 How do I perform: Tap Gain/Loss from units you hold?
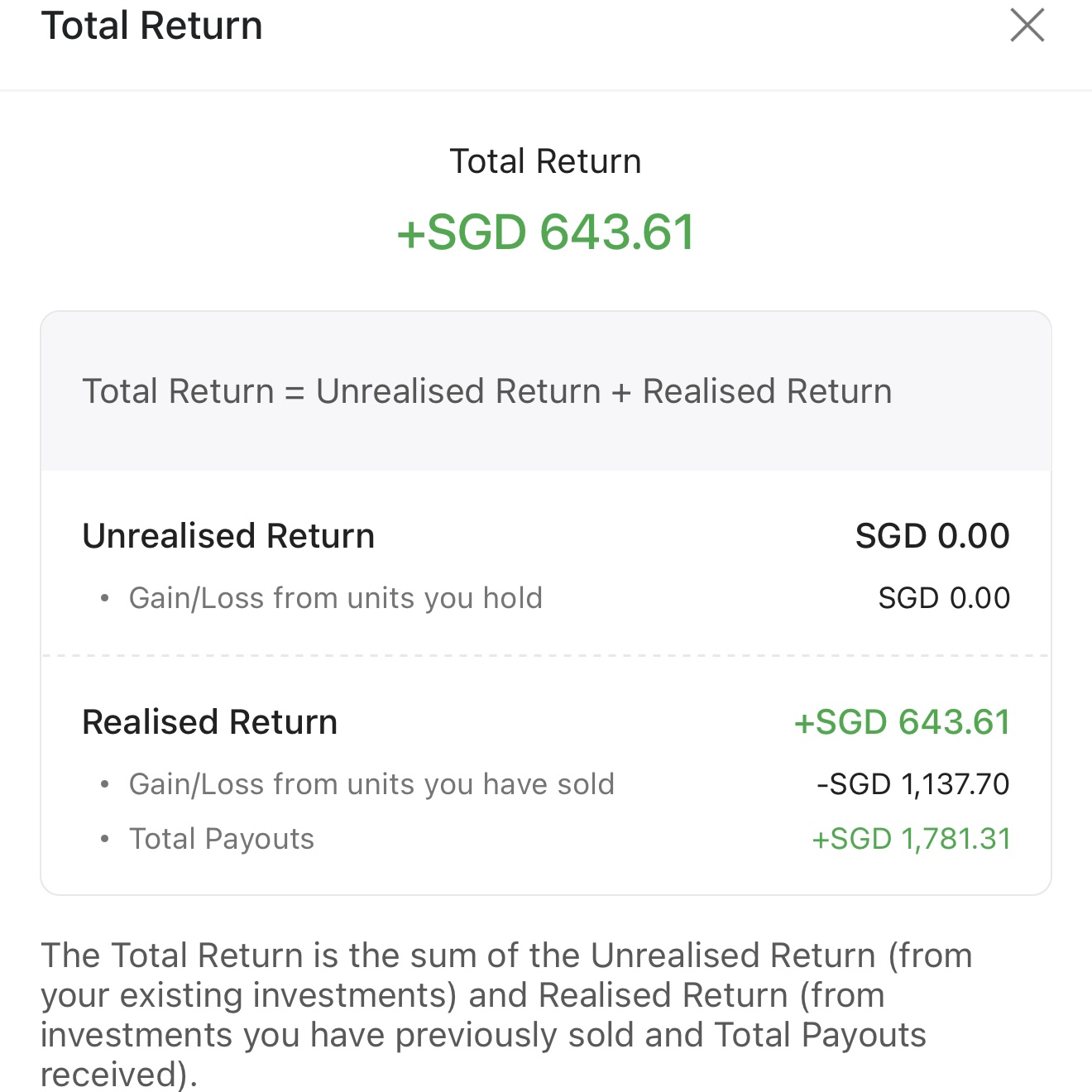coord(336,598)
